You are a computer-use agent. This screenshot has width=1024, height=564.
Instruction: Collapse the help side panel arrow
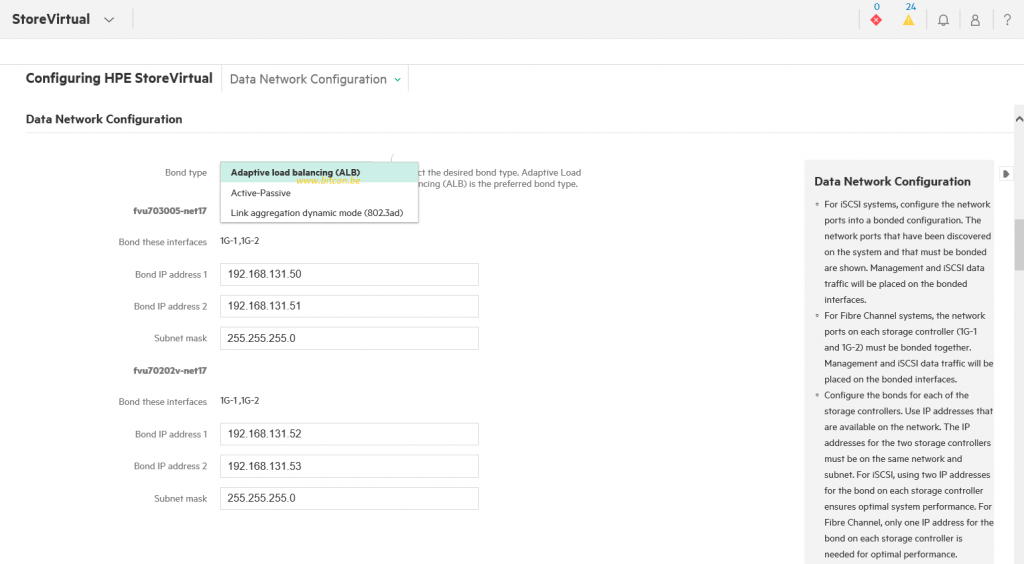point(1006,174)
